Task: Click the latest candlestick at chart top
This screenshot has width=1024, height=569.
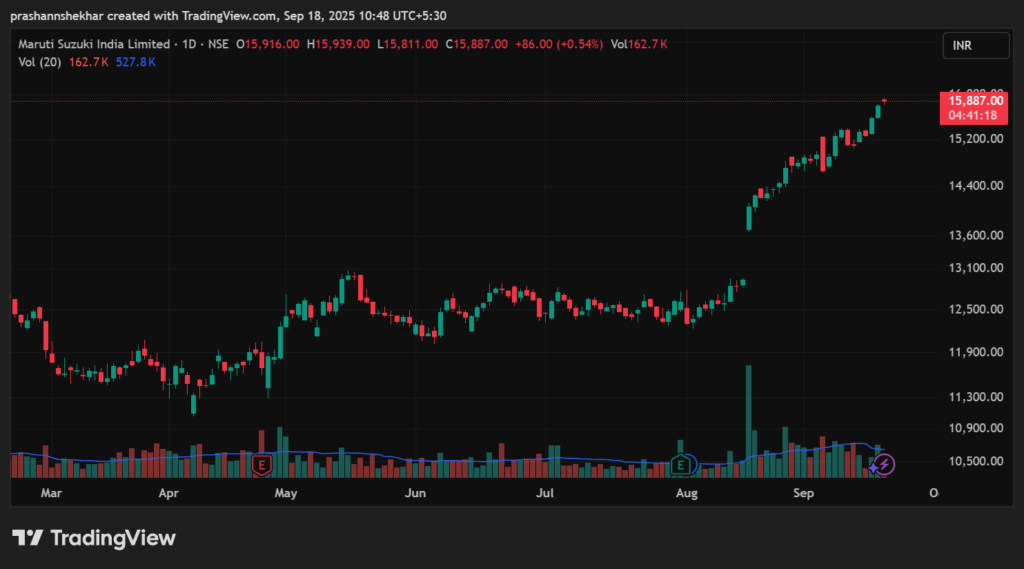Action: (x=884, y=101)
